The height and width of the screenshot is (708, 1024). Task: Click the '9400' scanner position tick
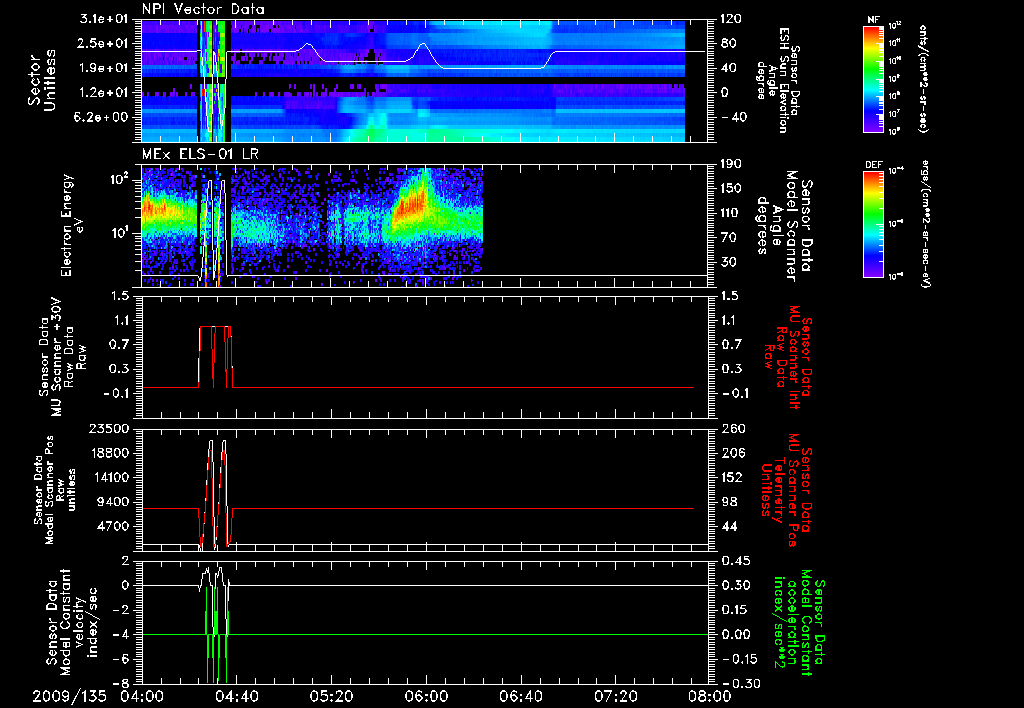pyautogui.click(x=114, y=502)
